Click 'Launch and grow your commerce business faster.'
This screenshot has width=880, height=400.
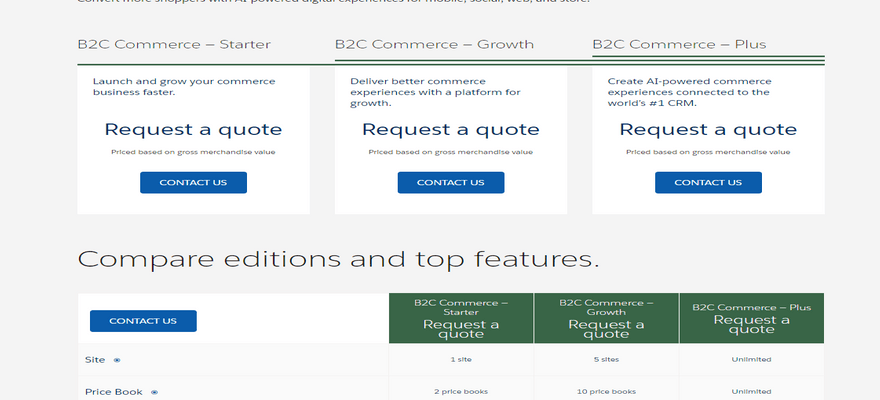click(184, 87)
